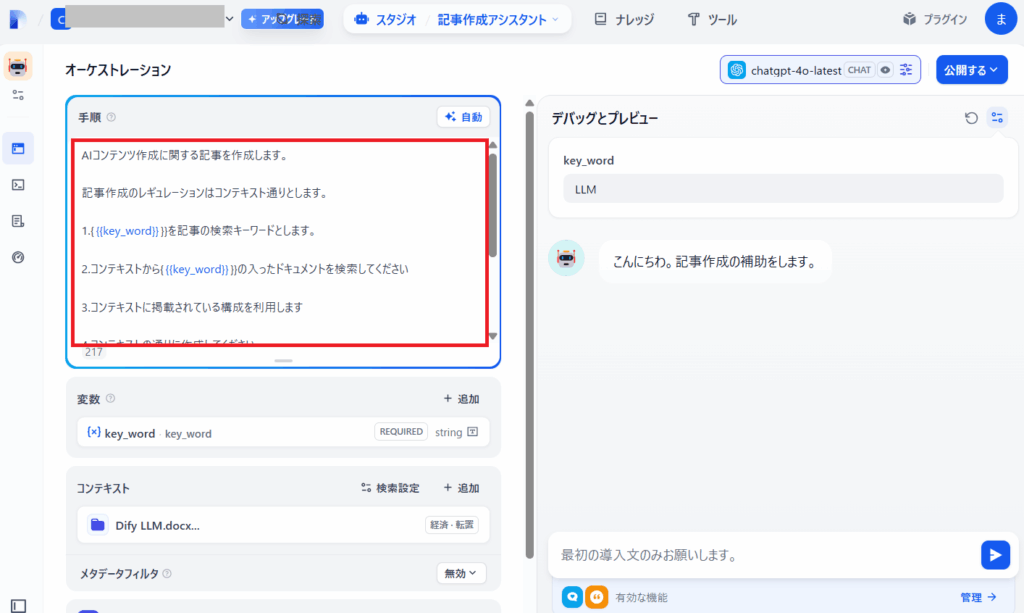Open the ツール menu item

coord(712,18)
